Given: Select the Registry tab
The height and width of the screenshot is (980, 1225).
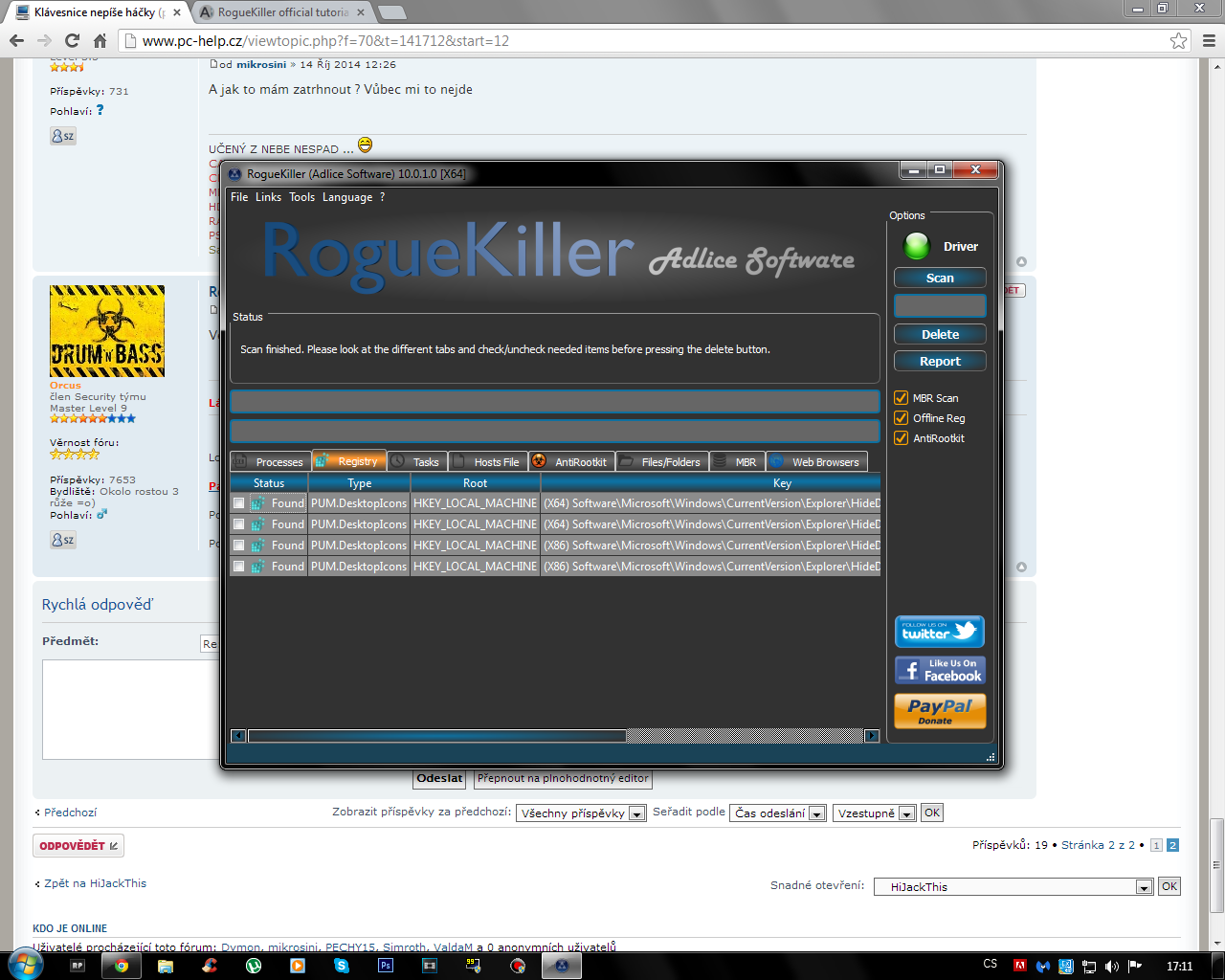Looking at the screenshot, I should [x=349, y=460].
